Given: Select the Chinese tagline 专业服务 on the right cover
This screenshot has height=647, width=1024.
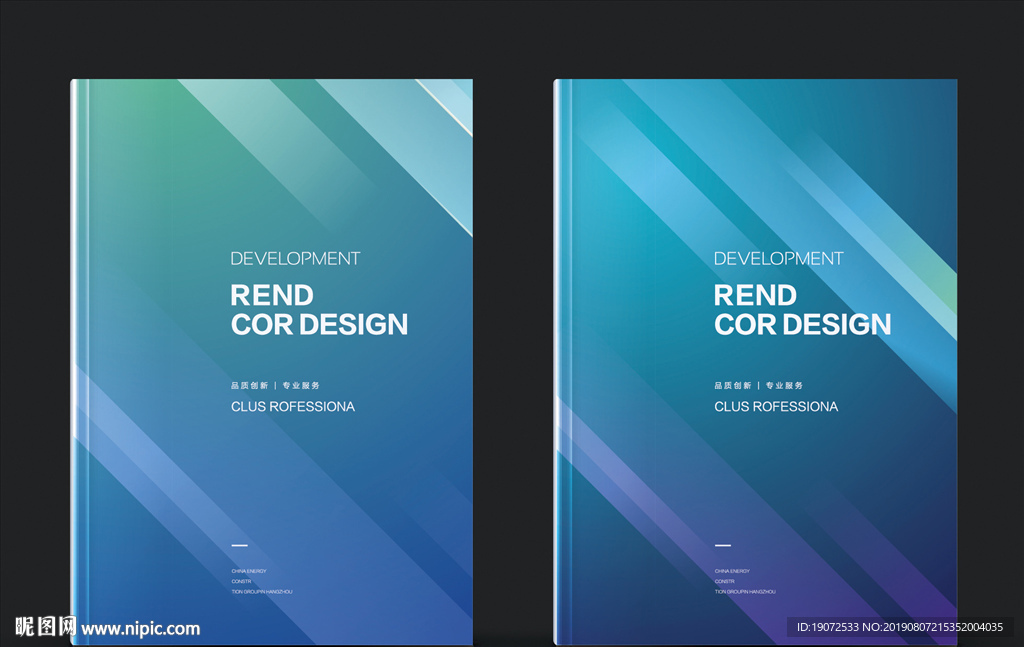Looking at the screenshot, I should coord(784,386).
